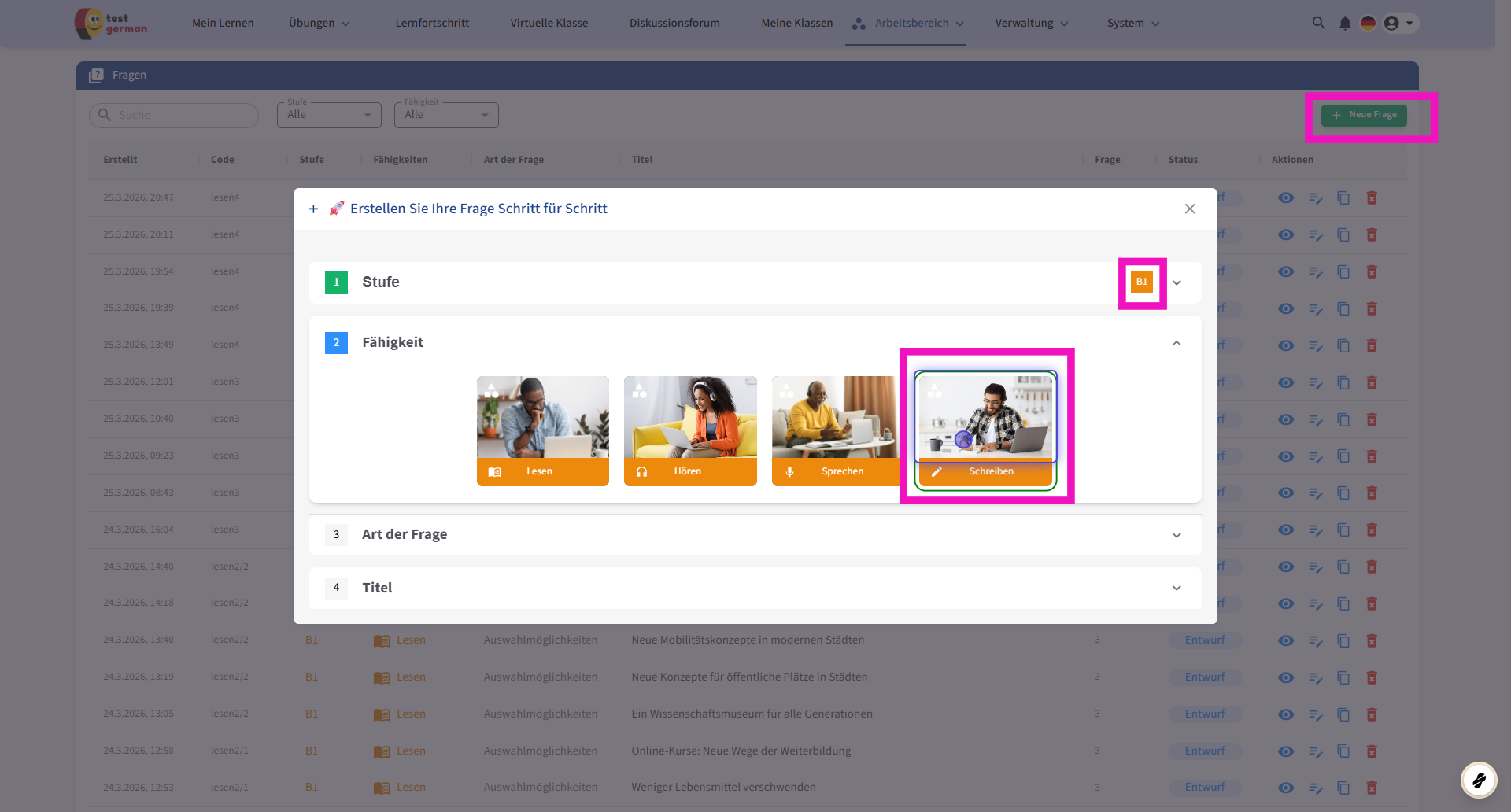Select the Lesen skill card

coord(542,430)
